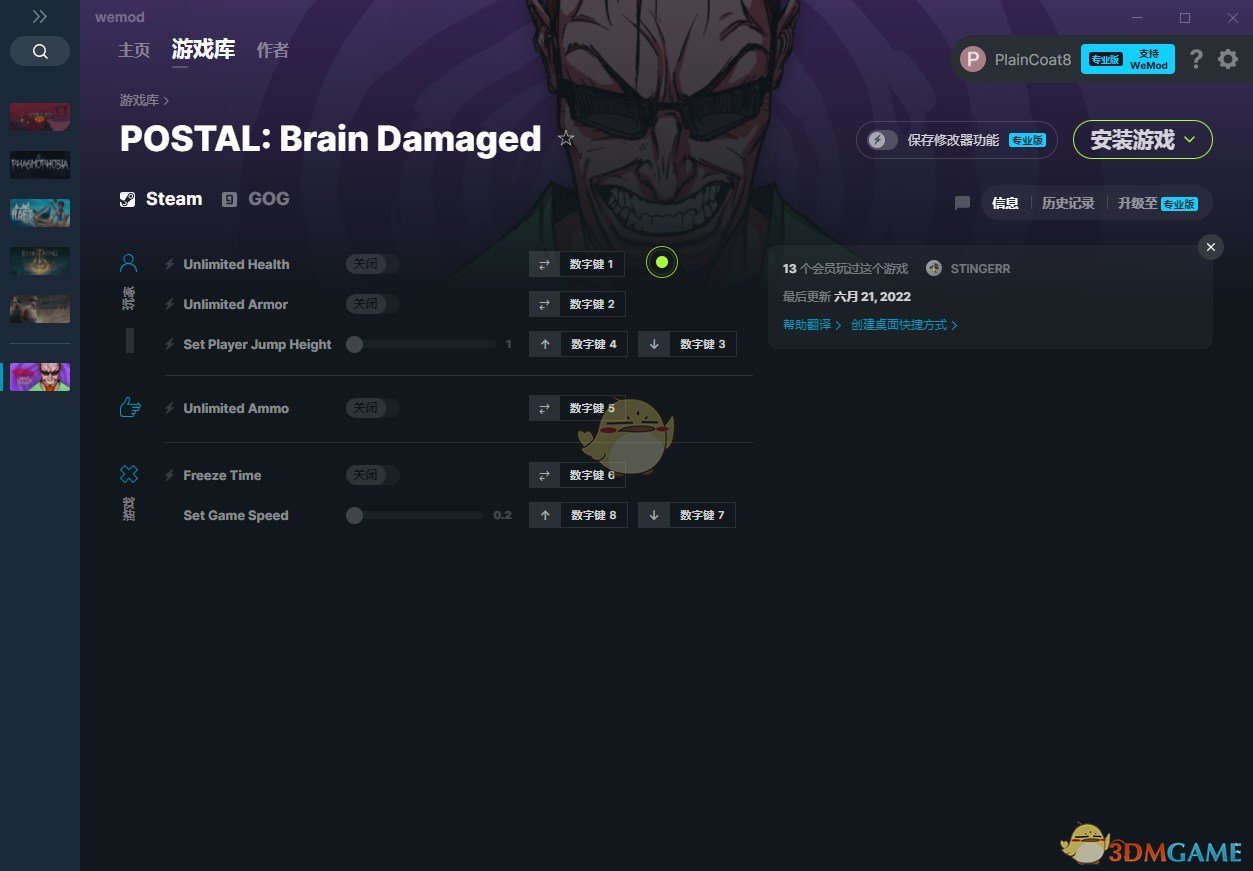Adjust Set Player Jump Height slider
Viewport: 1253px width, 871px height.
421,344
